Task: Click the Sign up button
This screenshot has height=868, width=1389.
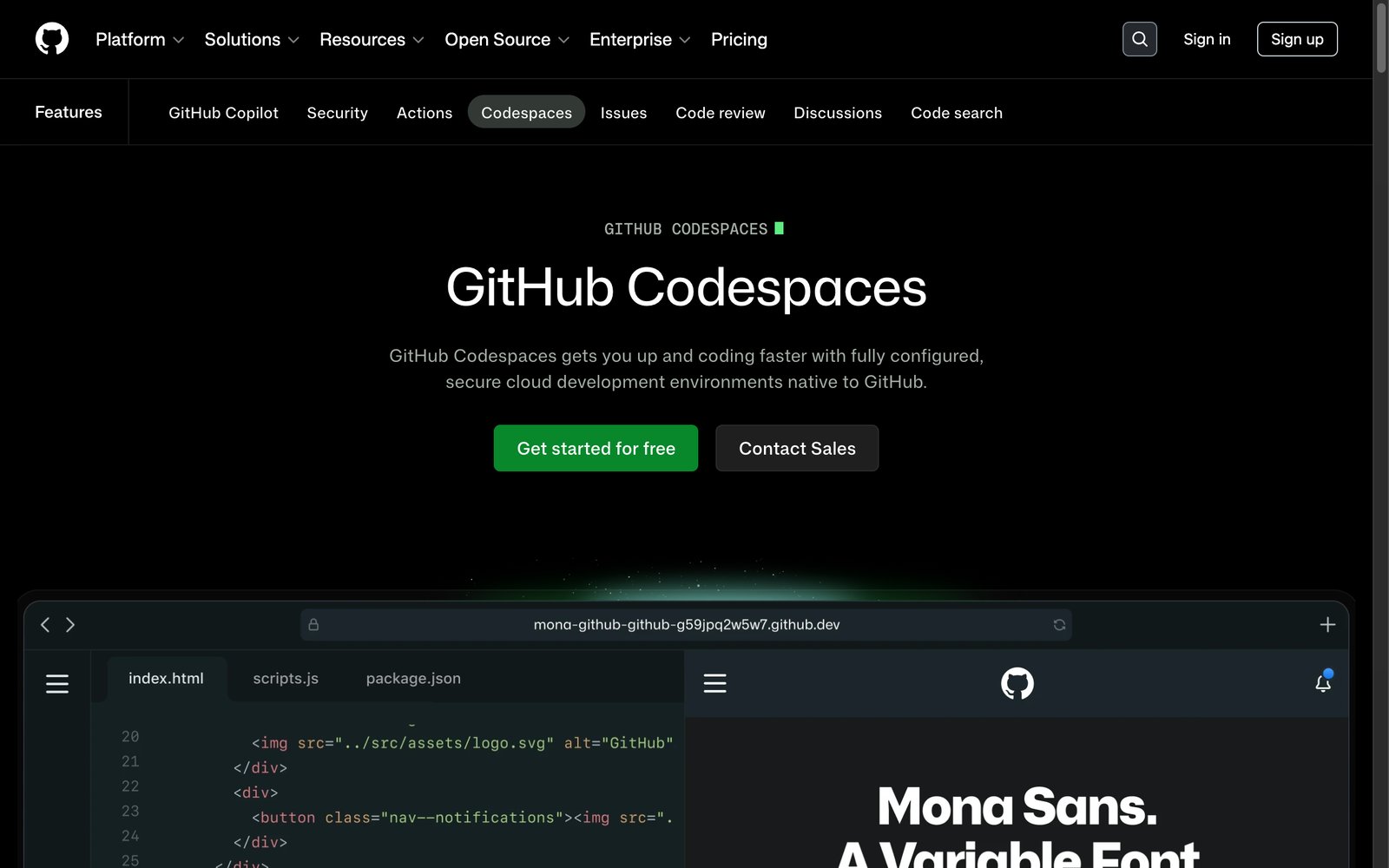Action: click(1297, 39)
